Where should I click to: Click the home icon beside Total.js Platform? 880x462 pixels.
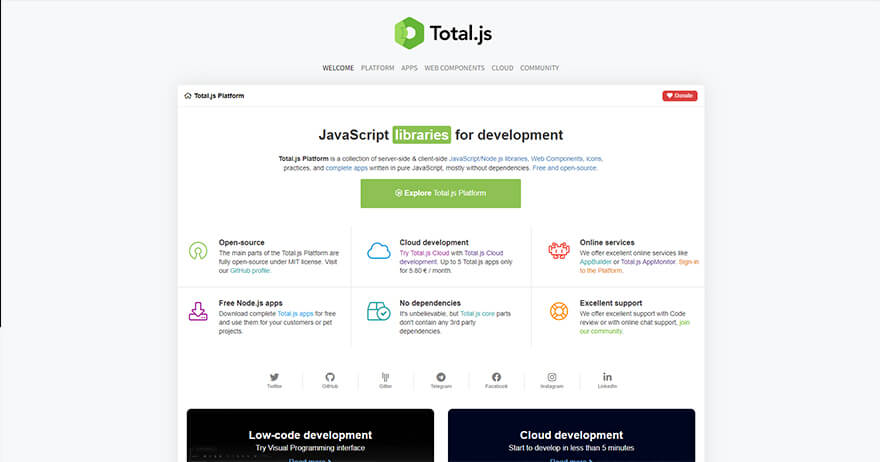pyautogui.click(x=188, y=96)
